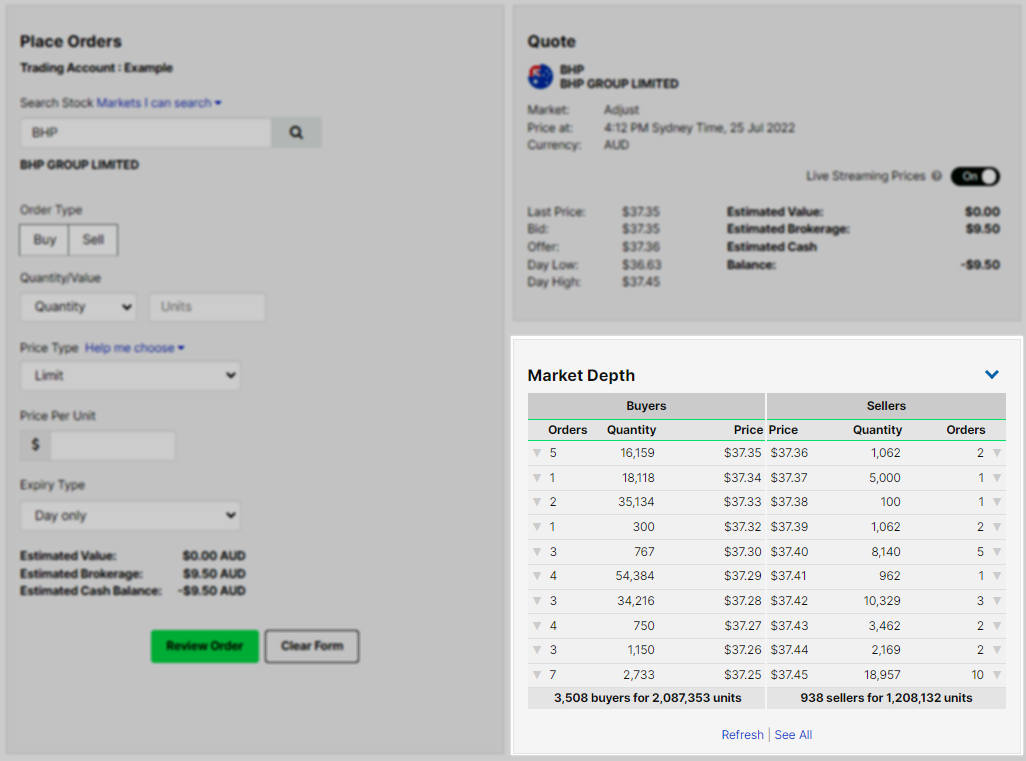Screen dimensions: 1026x761
Task: Collapse the Market Depth panel chevron
Action: click(992, 374)
